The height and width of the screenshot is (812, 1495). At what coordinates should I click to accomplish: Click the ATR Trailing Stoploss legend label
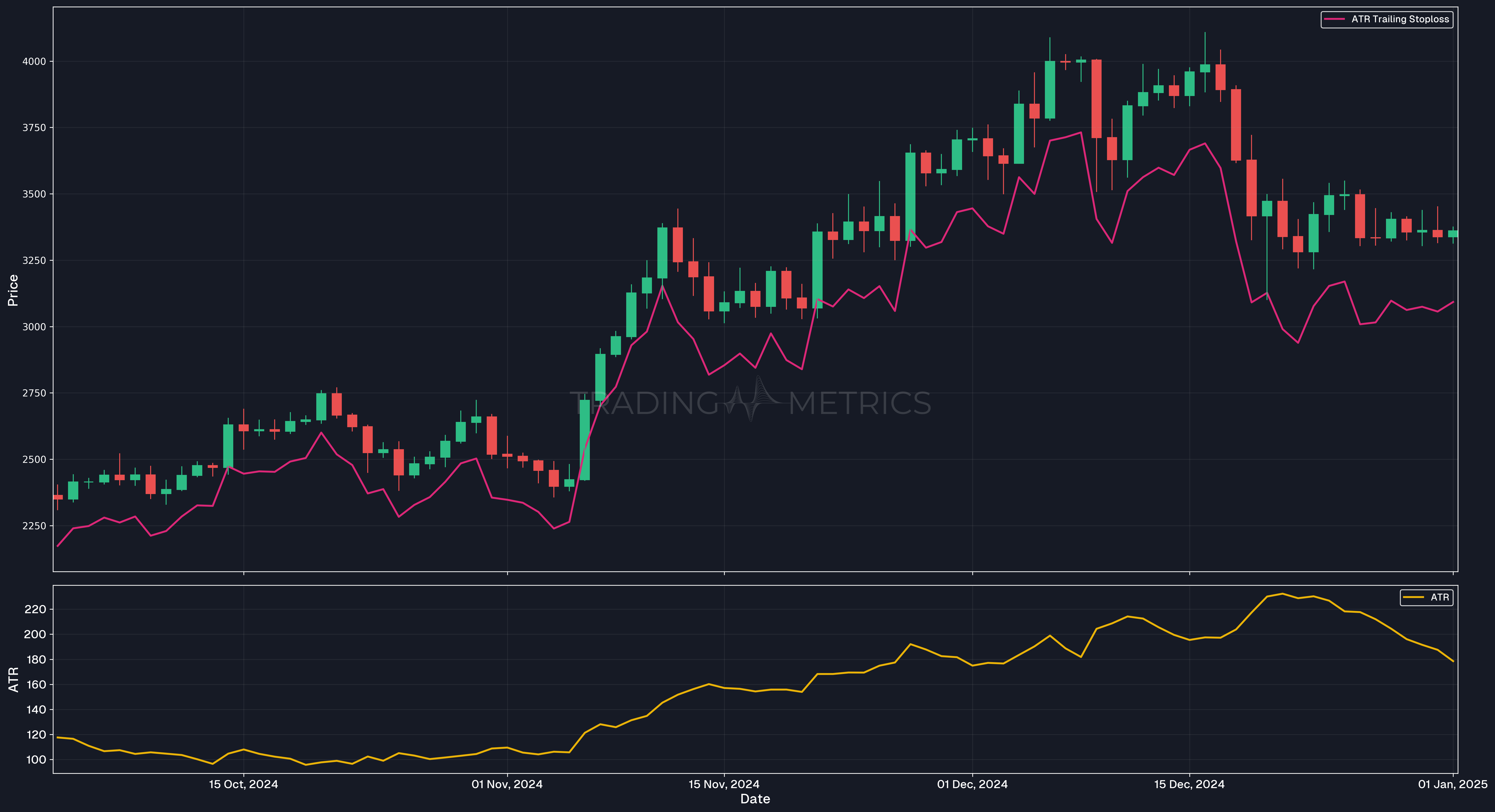(1400, 19)
